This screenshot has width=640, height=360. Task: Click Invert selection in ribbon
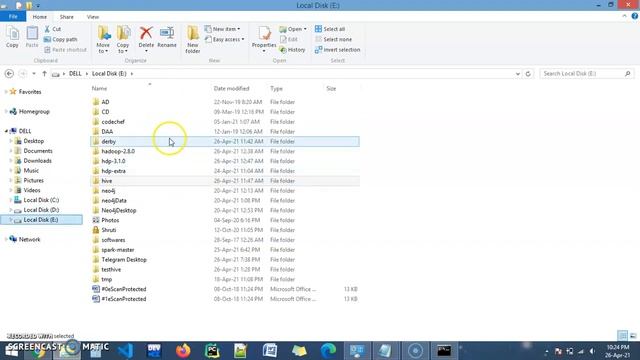tap(338, 50)
